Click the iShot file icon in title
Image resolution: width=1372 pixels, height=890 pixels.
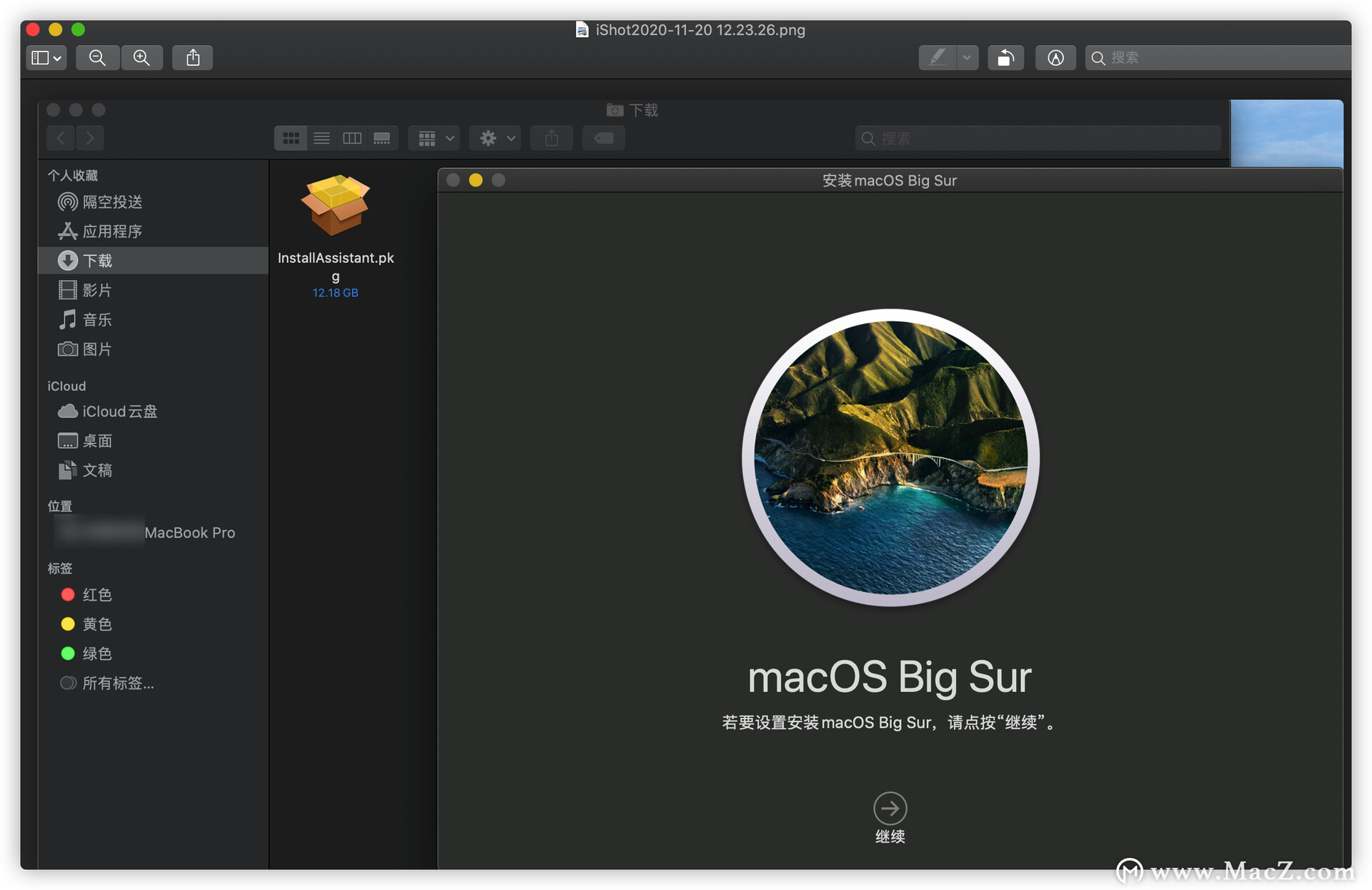point(582,29)
